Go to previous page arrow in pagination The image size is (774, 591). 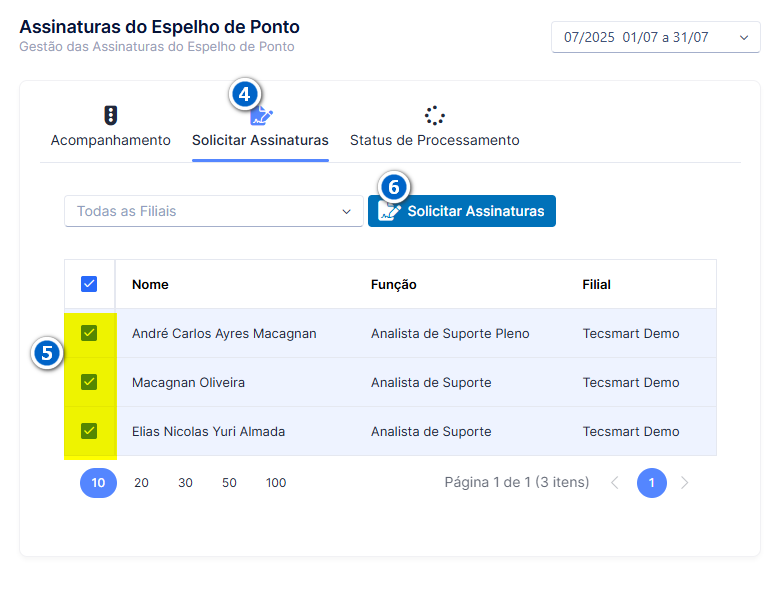[615, 482]
